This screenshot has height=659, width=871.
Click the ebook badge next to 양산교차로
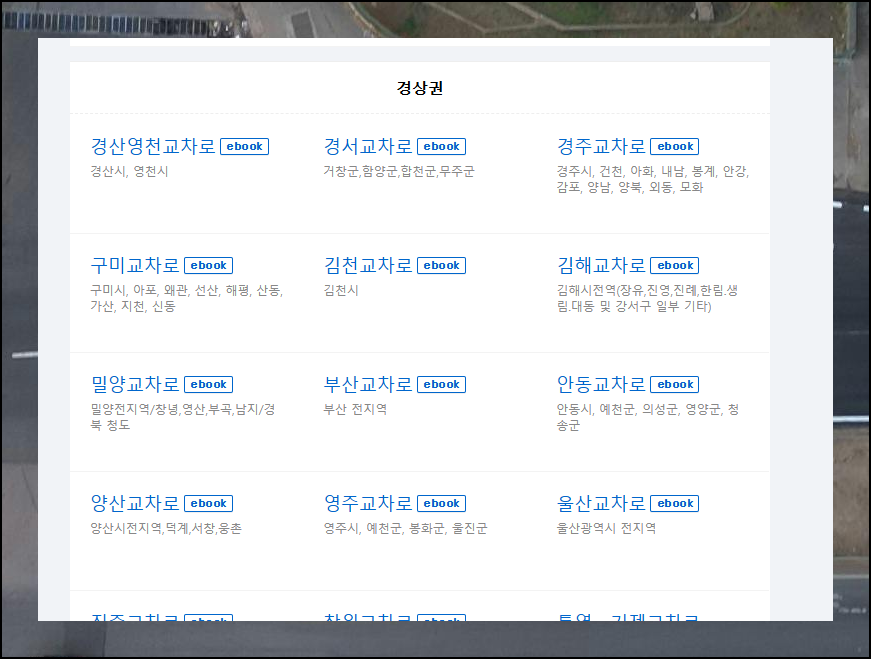[209, 503]
